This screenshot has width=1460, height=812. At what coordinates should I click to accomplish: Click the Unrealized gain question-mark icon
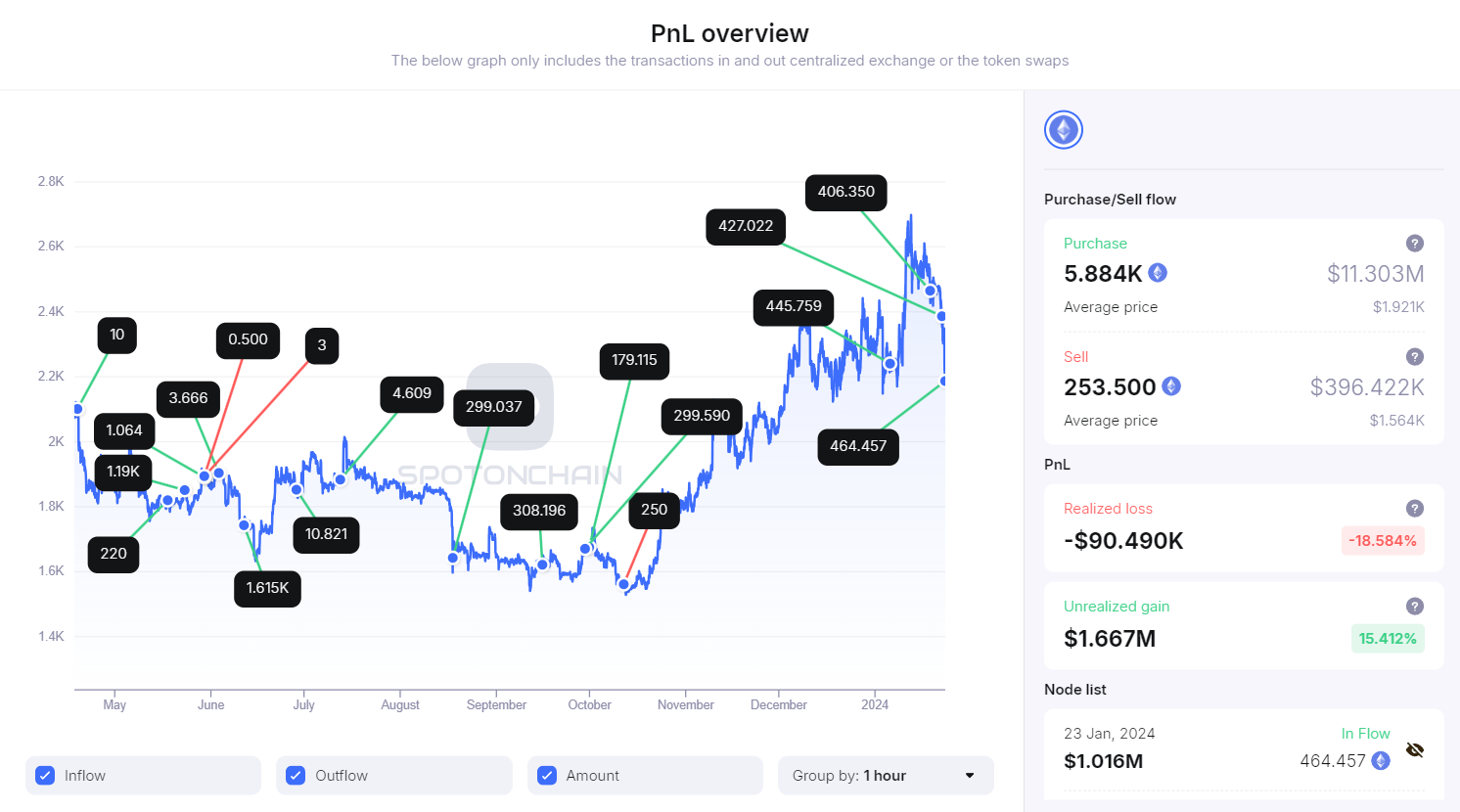pos(1415,606)
